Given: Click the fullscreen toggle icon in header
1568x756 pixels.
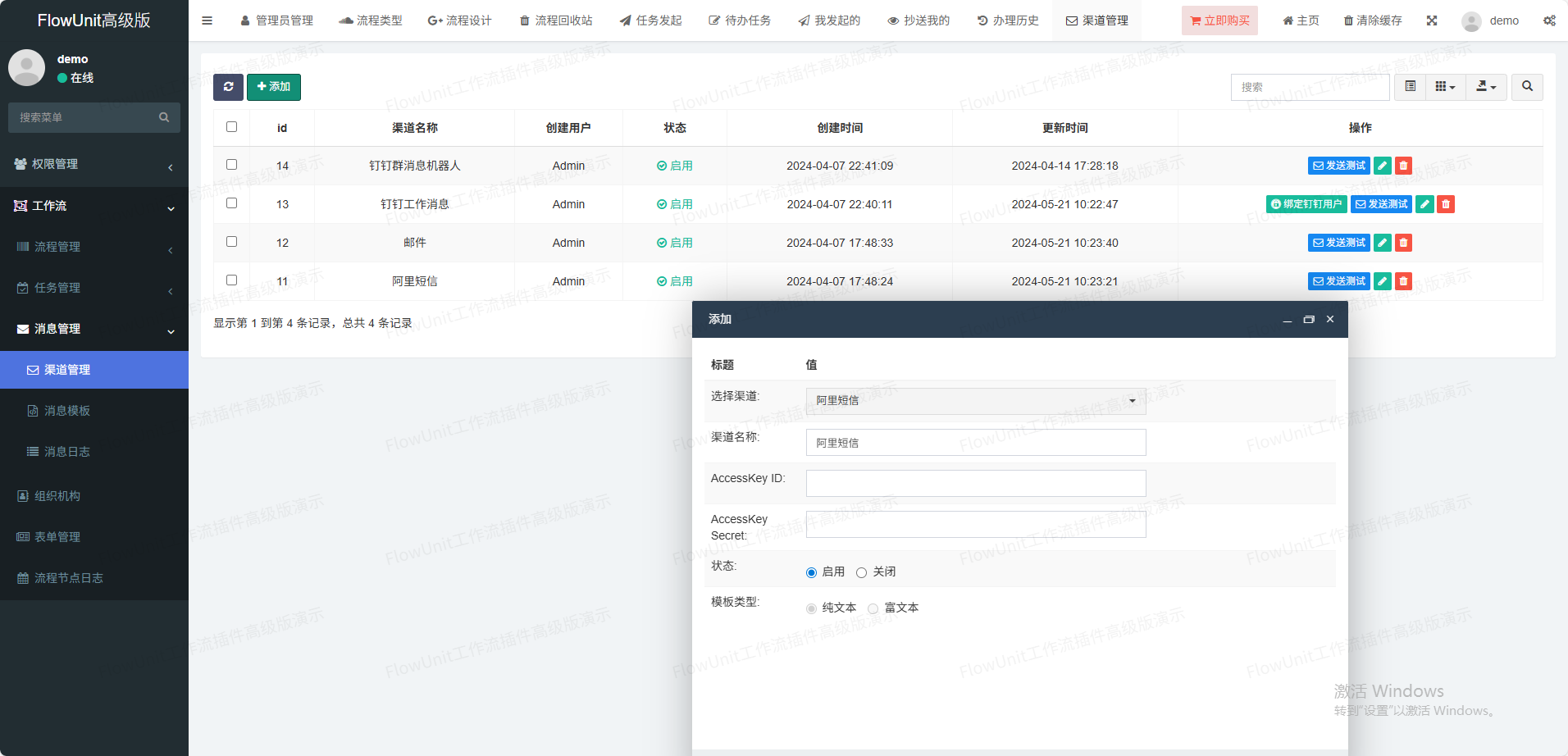Looking at the screenshot, I should pyautogui.click(x=1432, y=20).
